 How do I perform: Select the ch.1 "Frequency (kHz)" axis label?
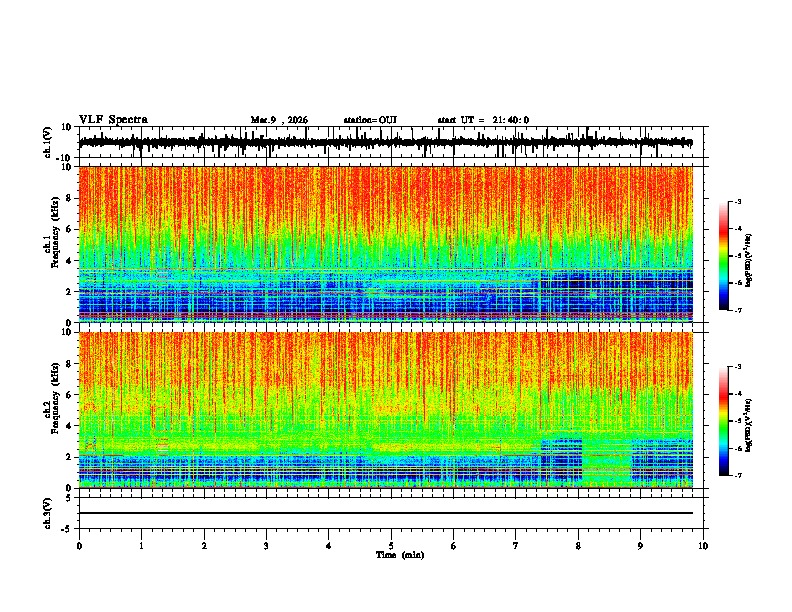pos(54,233)
